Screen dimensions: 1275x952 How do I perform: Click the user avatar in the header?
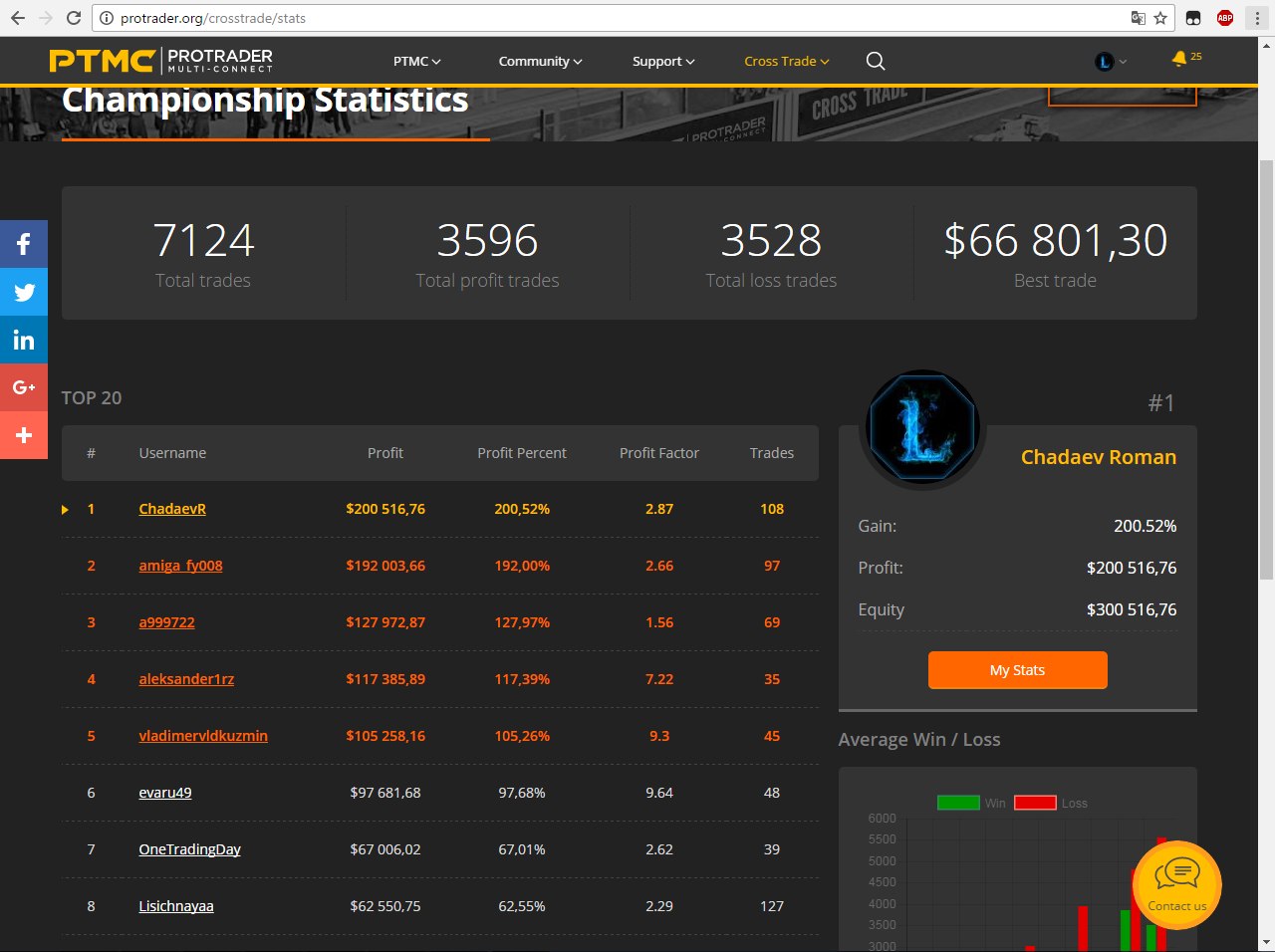1104,62
